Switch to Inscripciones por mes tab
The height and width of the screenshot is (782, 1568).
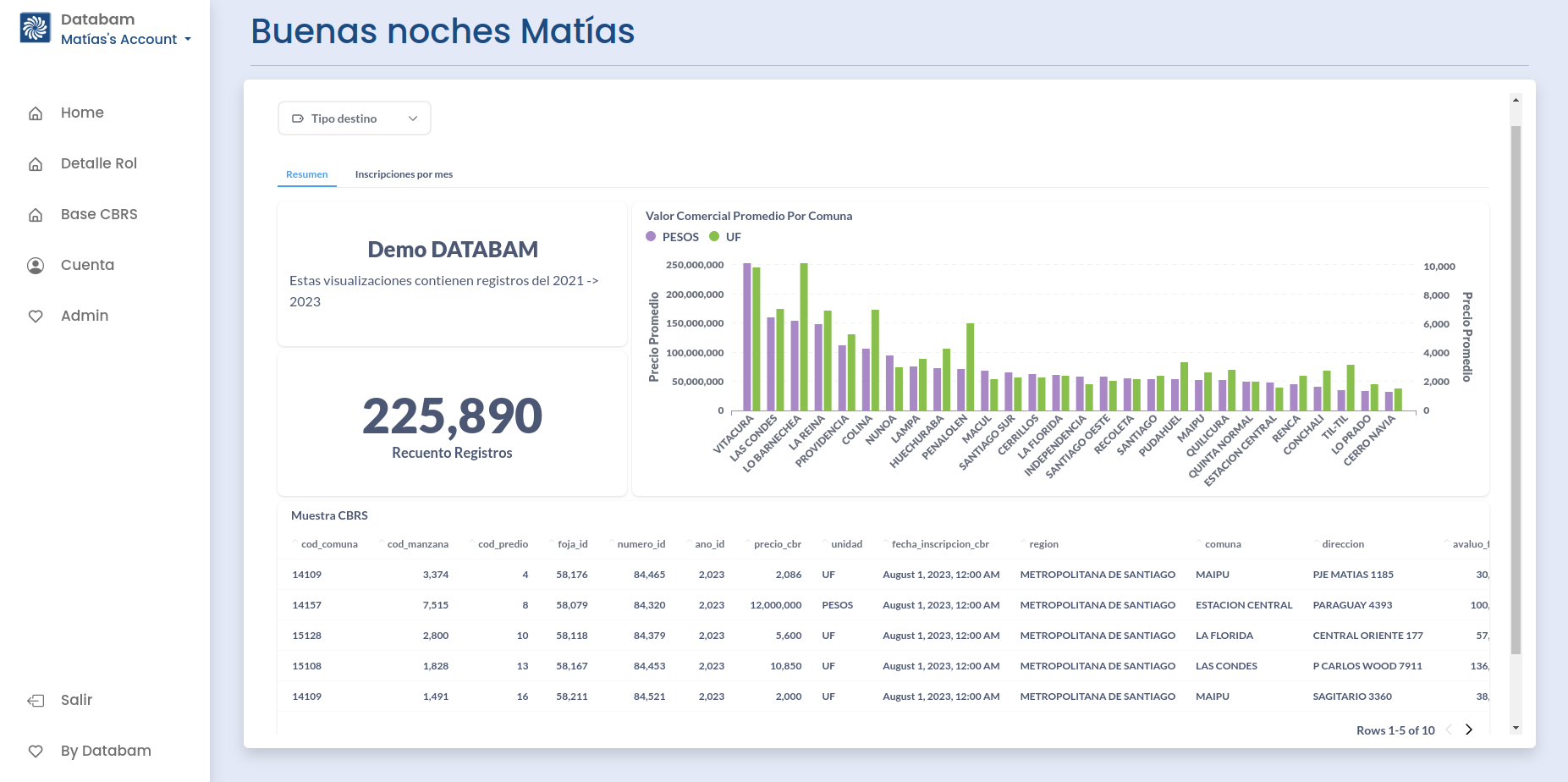point(404,174)
